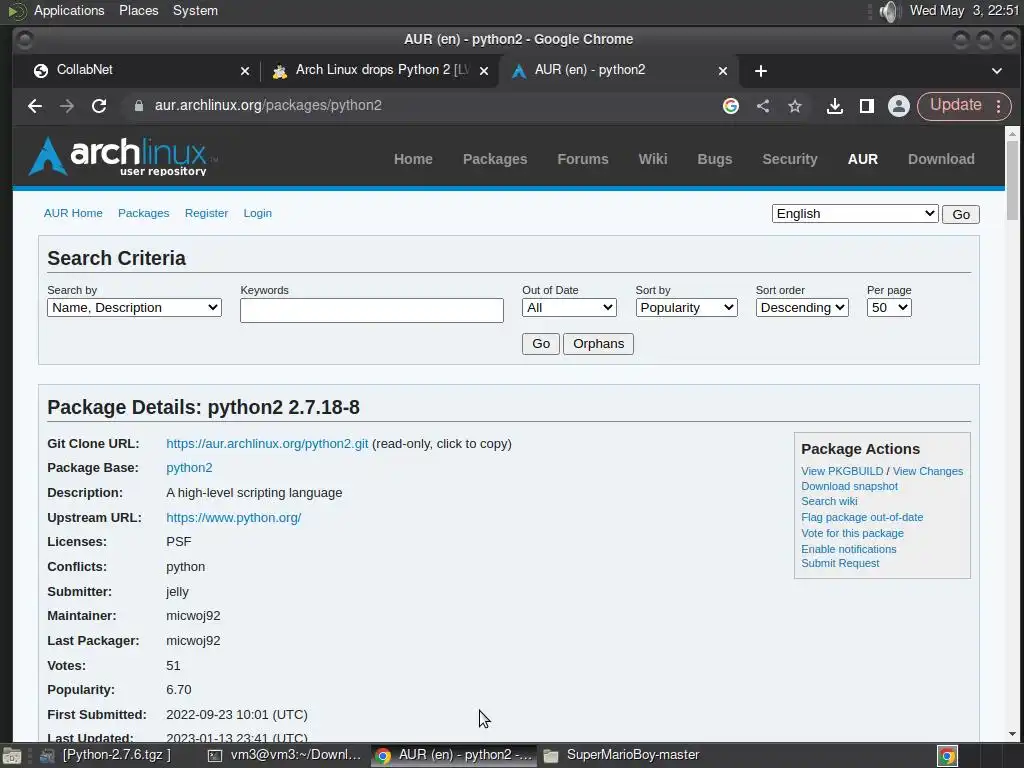Open Home in Arch navigation
The height and width of the screenshot is (768, 1024).
[413, 159]
